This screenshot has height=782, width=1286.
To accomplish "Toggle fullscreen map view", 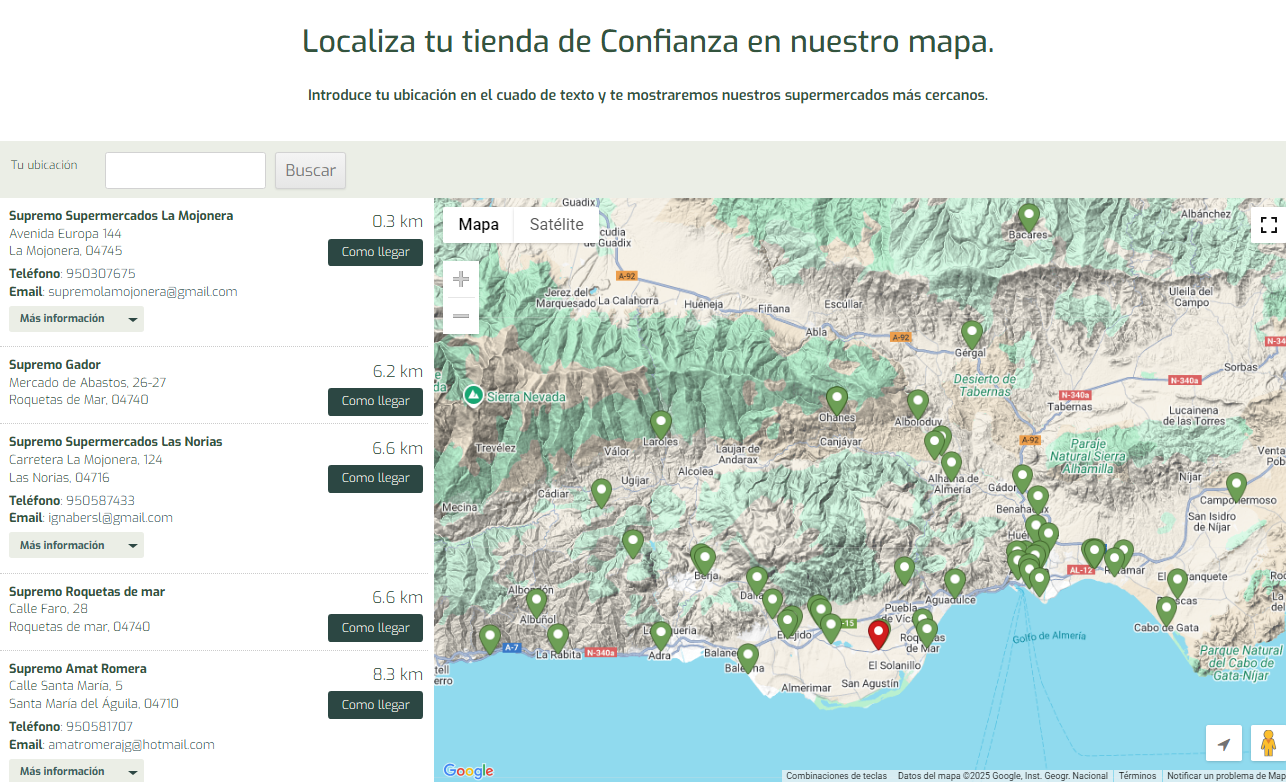I will 1268,225.
